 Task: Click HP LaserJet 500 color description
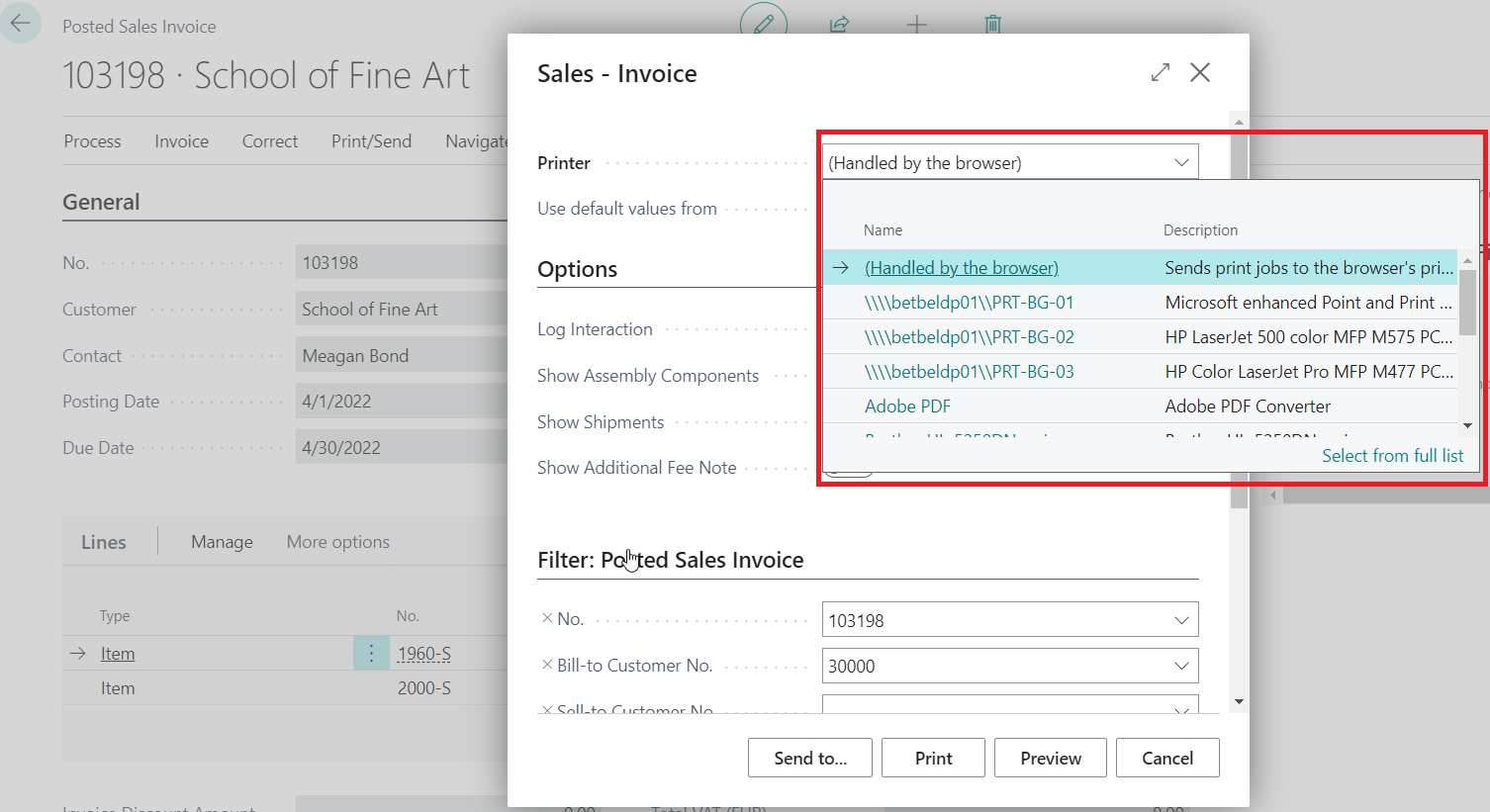pyautogui.click(x=1308, y=337)
